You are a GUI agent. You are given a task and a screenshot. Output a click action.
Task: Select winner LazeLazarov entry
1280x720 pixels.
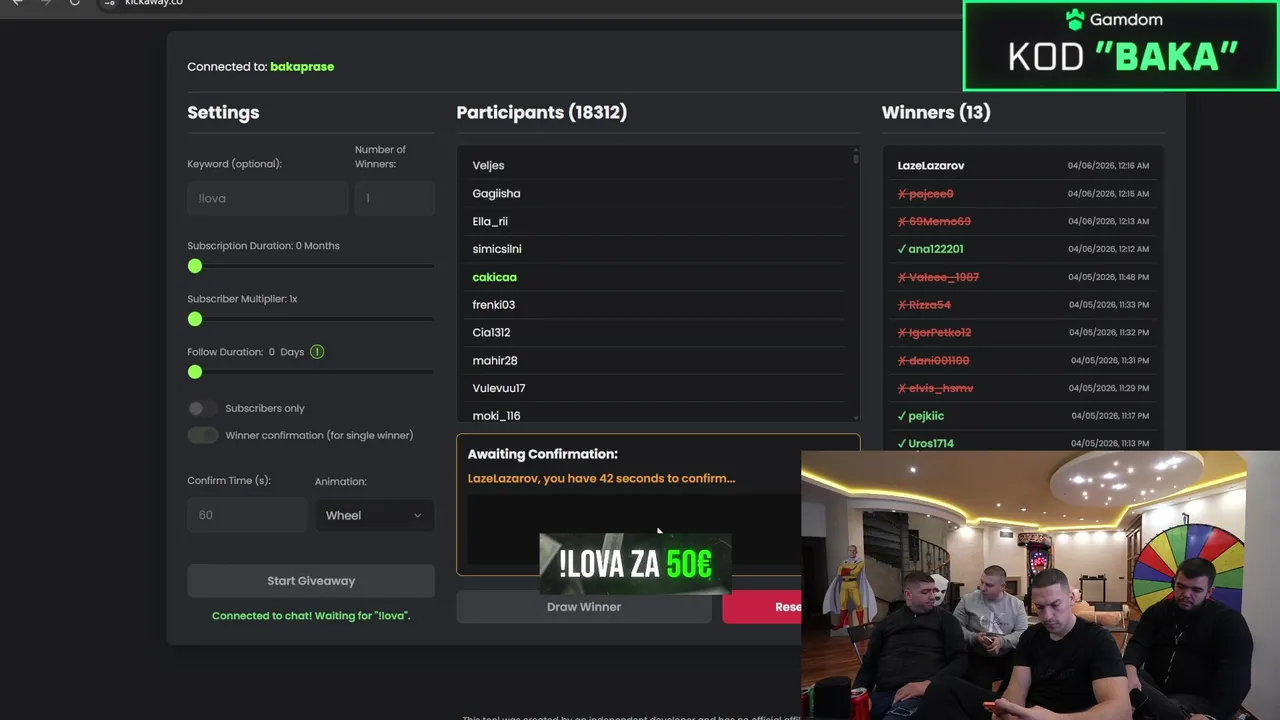tap(1023, 165)
